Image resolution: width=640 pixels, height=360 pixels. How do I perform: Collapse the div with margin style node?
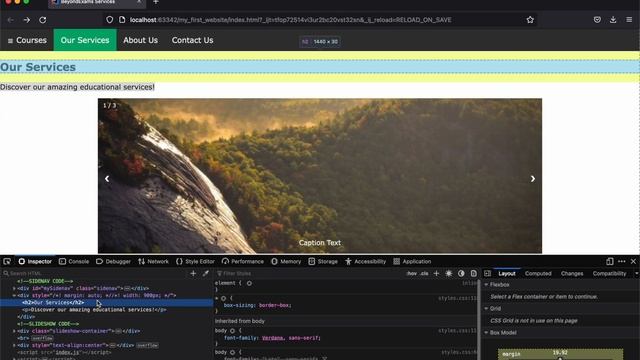point(14,296)
